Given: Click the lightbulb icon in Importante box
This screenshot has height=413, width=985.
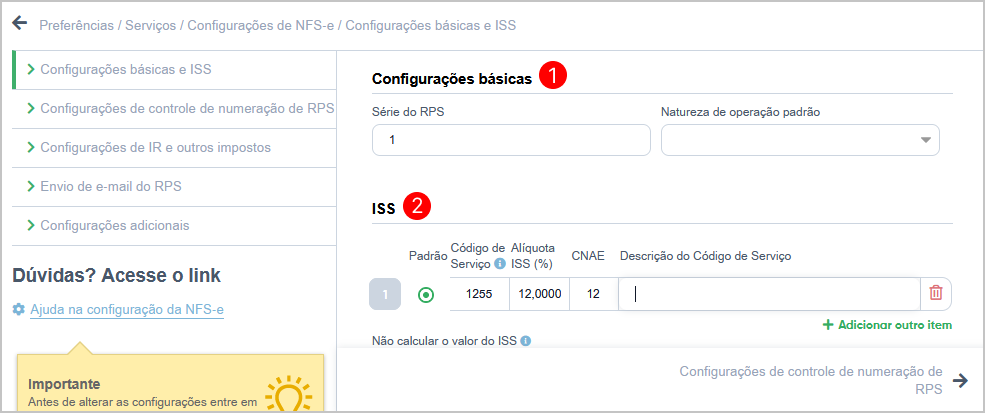Looking at the screenshot, I should coord(288,394).
